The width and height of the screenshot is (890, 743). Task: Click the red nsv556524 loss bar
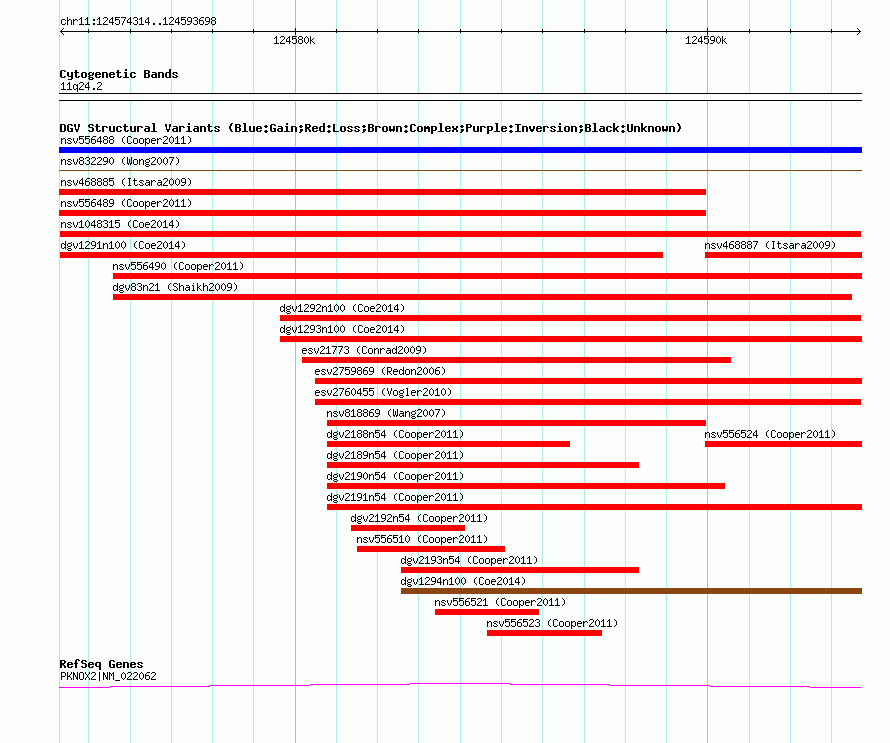(x=783, y=444)
